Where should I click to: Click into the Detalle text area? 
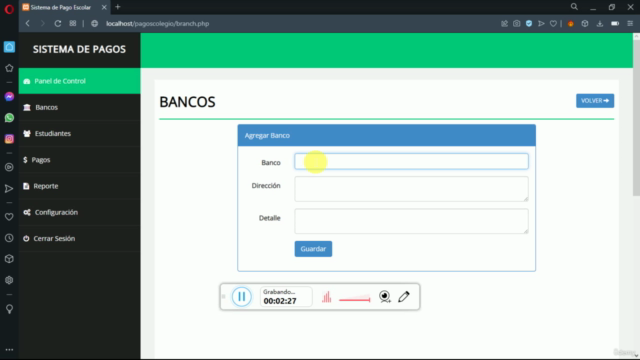coord(411,221)
